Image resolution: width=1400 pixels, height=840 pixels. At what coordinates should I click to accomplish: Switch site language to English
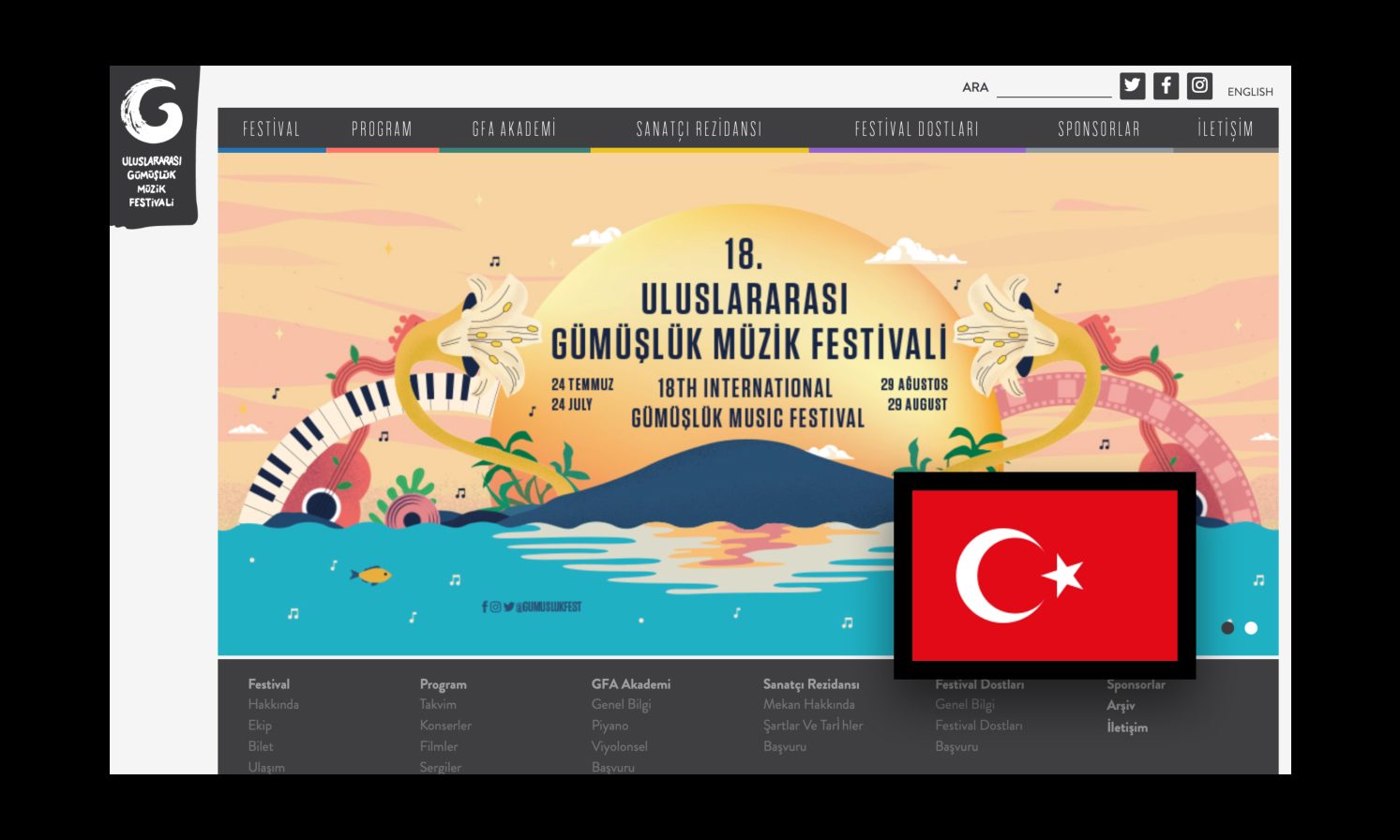coord(1250,92)
